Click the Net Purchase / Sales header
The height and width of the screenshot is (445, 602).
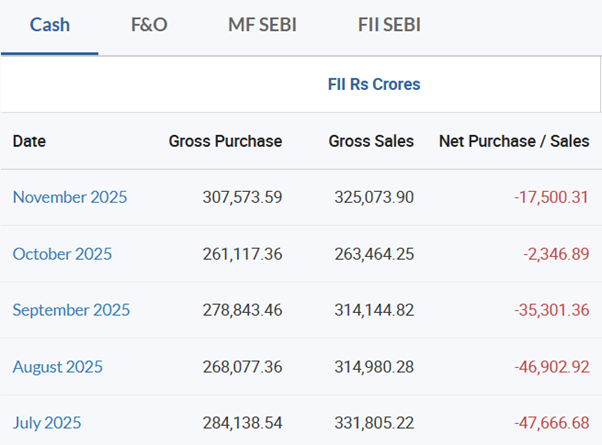click(514, 141)
